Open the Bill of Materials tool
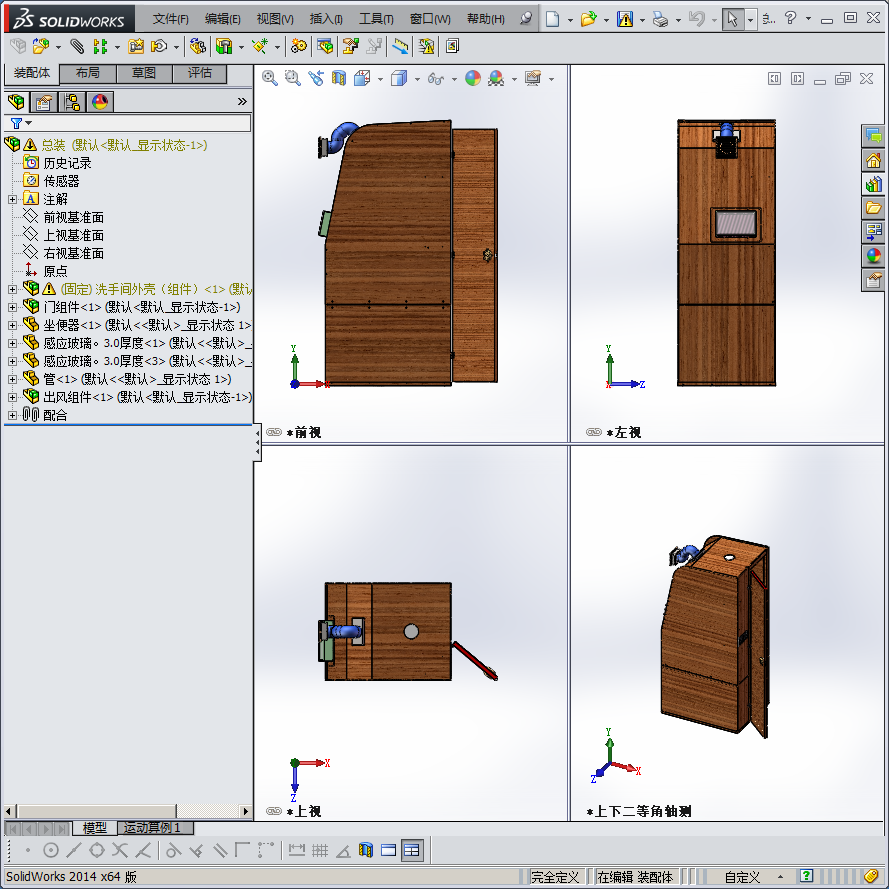This screenshot has height=889, width=889. (325, 46)
